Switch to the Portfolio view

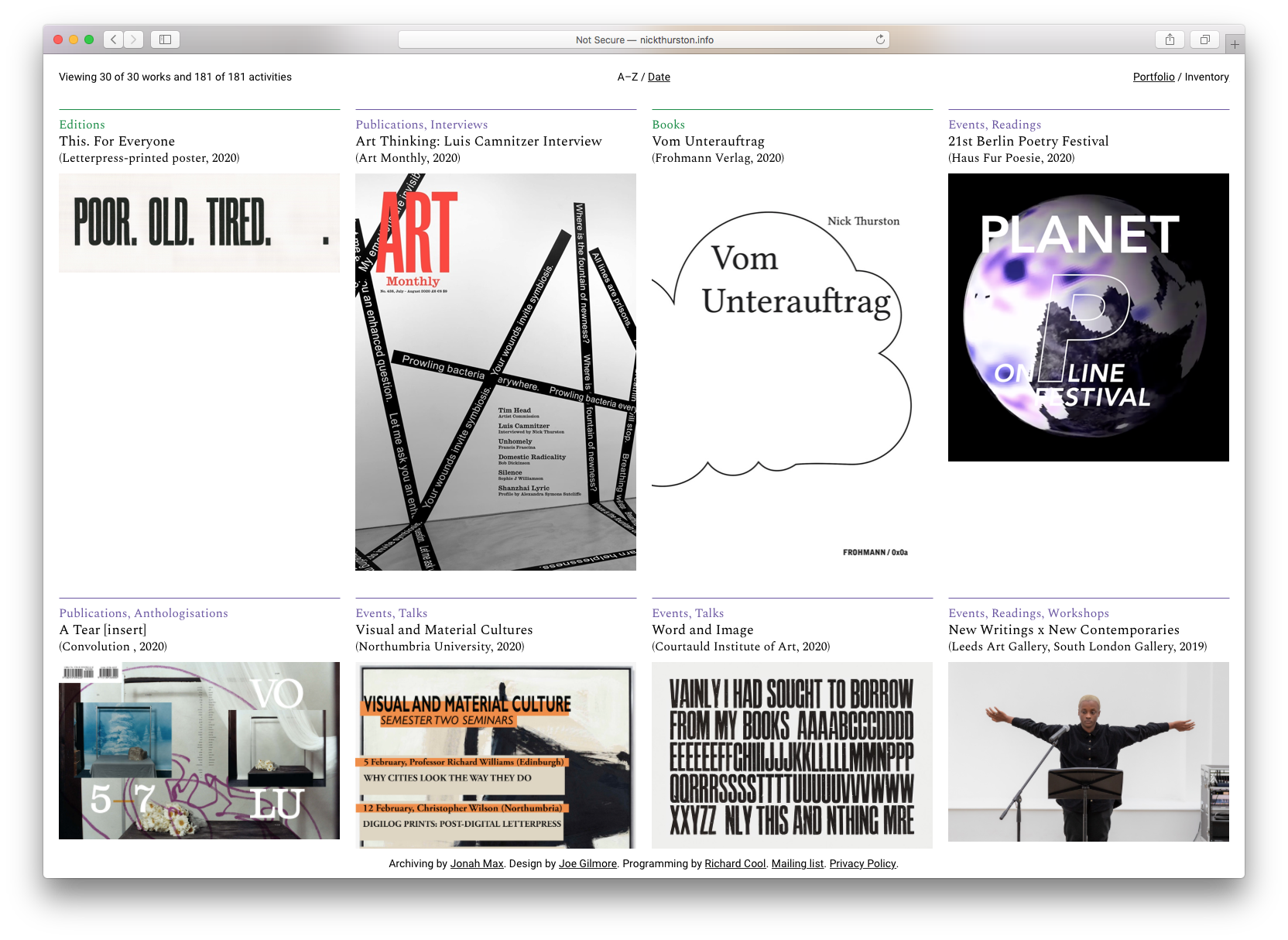[x=1153, y=77]
